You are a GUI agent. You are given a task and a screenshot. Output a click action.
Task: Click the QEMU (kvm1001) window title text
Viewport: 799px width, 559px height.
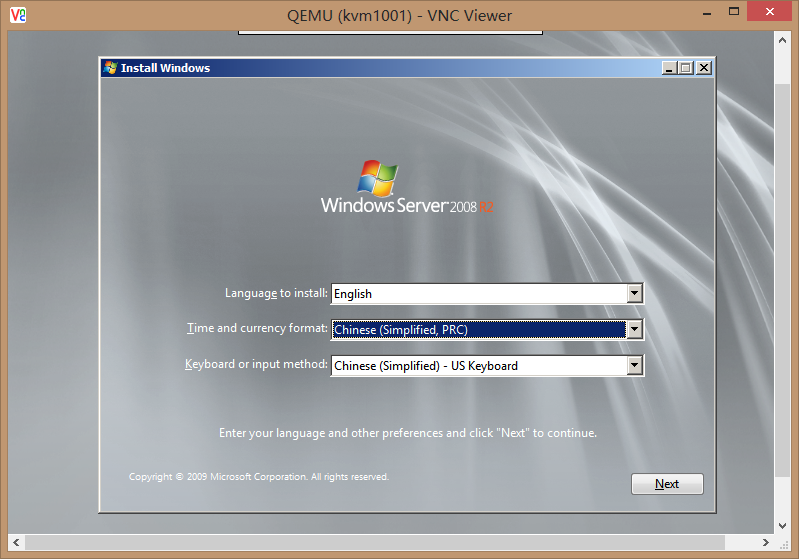[x=399, y=16]
